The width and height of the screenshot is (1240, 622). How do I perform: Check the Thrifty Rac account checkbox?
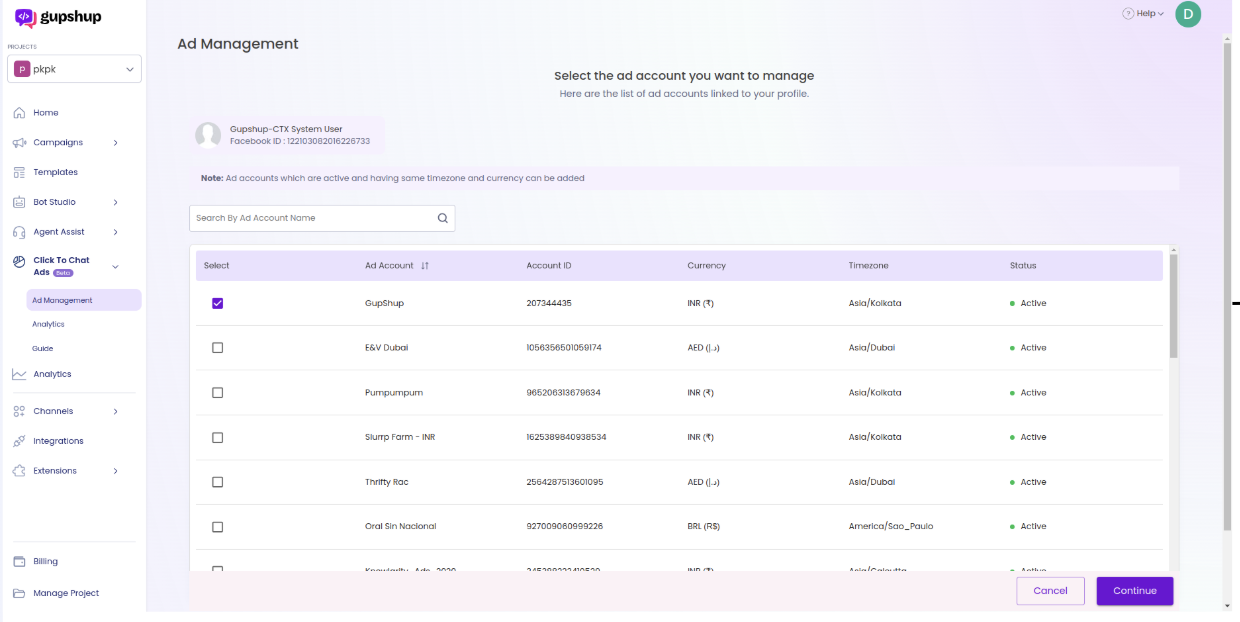tap(217, 482)
